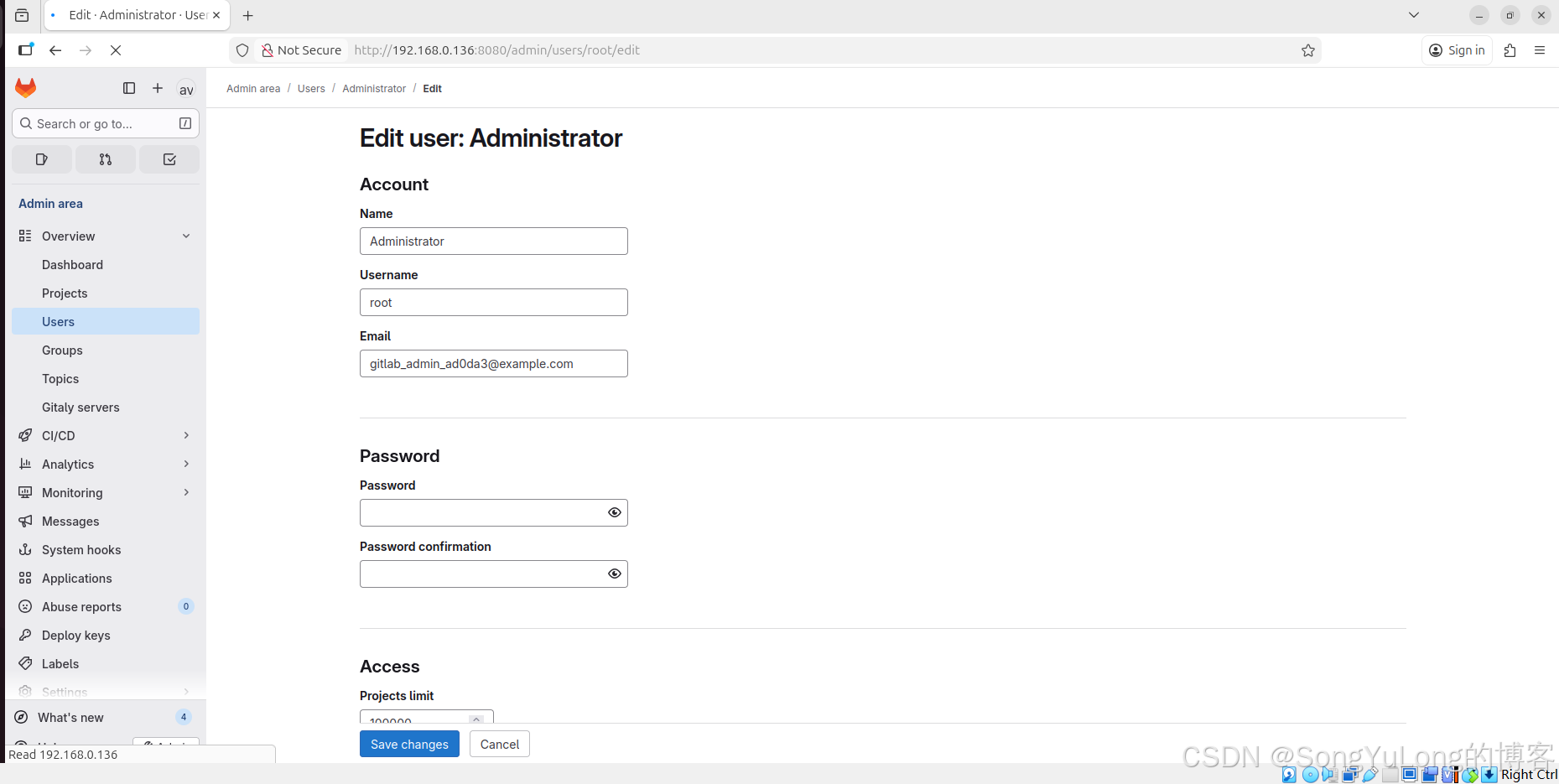The height and width of the screenshot is (784, 1559).
Task: Show the Password field contents
Action: (x=614, y=512)
